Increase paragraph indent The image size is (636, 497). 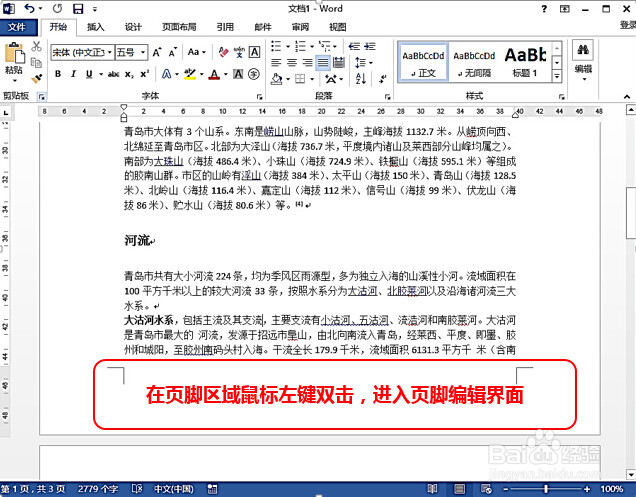point(370,46)
